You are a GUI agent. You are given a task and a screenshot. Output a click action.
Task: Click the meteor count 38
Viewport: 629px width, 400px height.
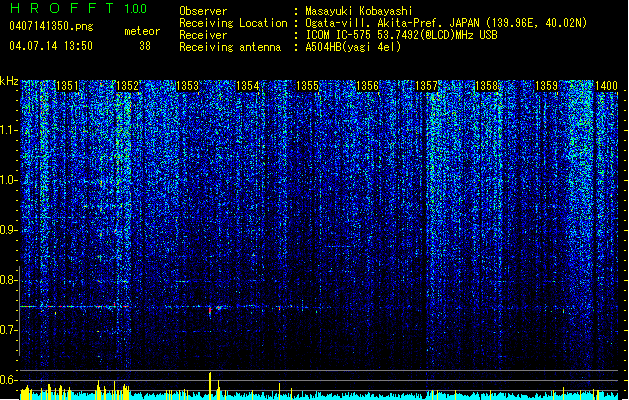tap(145, 46)
